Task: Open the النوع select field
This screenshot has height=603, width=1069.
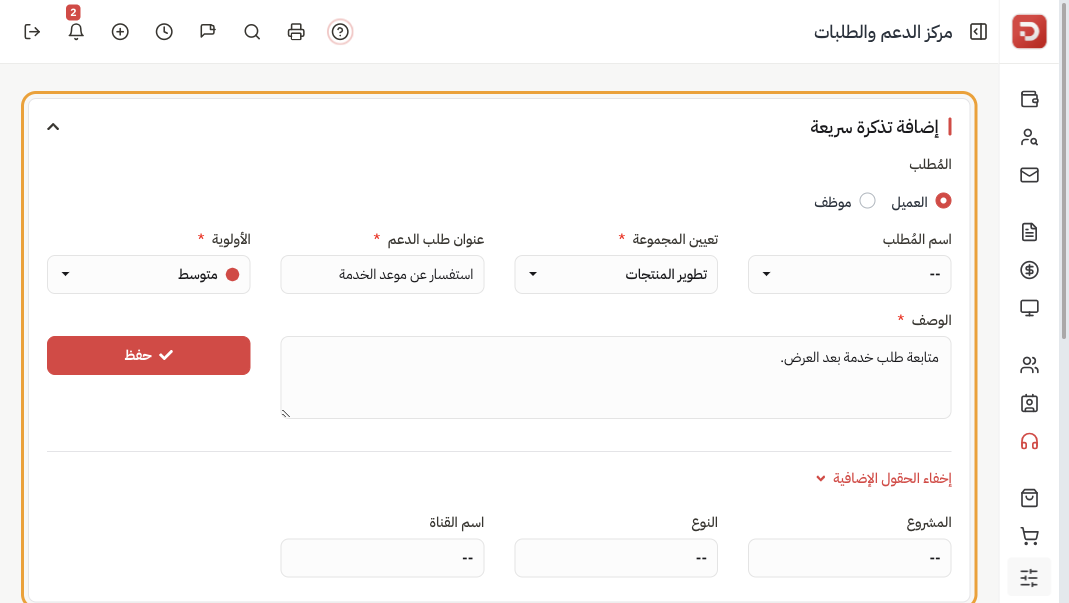Action: (616, 558)
